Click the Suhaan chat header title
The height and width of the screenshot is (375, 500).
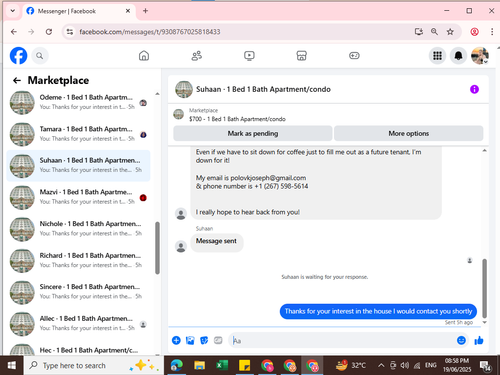[x=263, y=89]
